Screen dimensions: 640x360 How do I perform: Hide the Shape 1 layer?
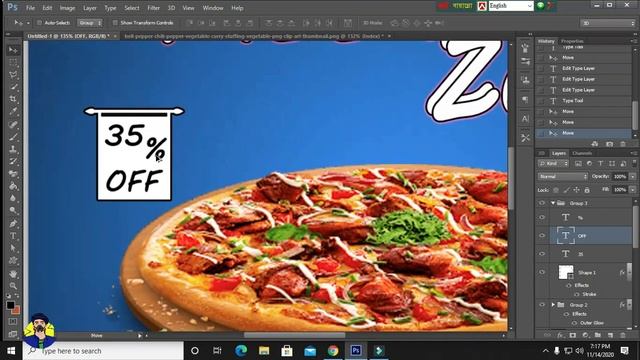tap(542, 272)
